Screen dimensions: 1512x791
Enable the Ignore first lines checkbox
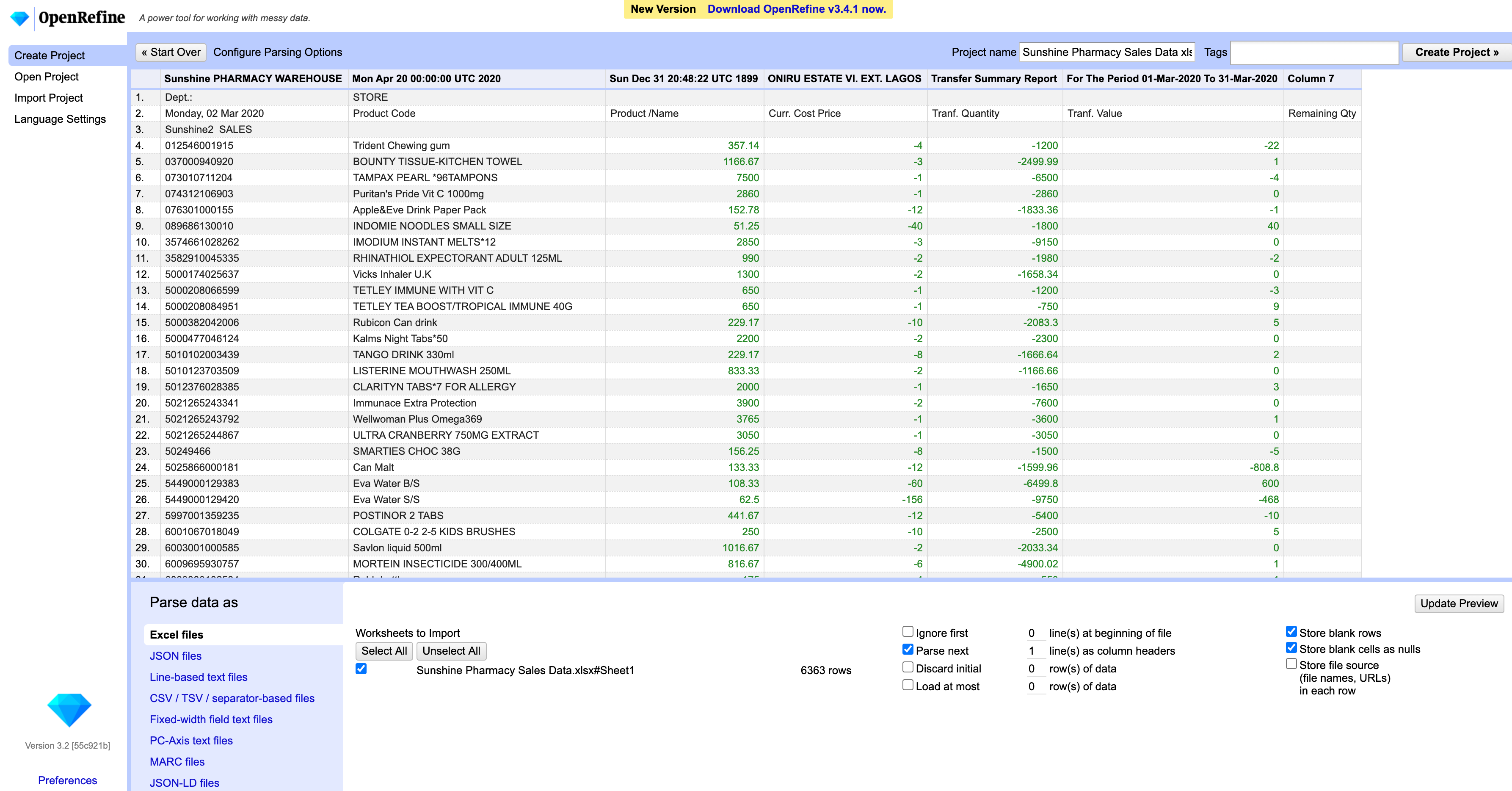[908, 632]
